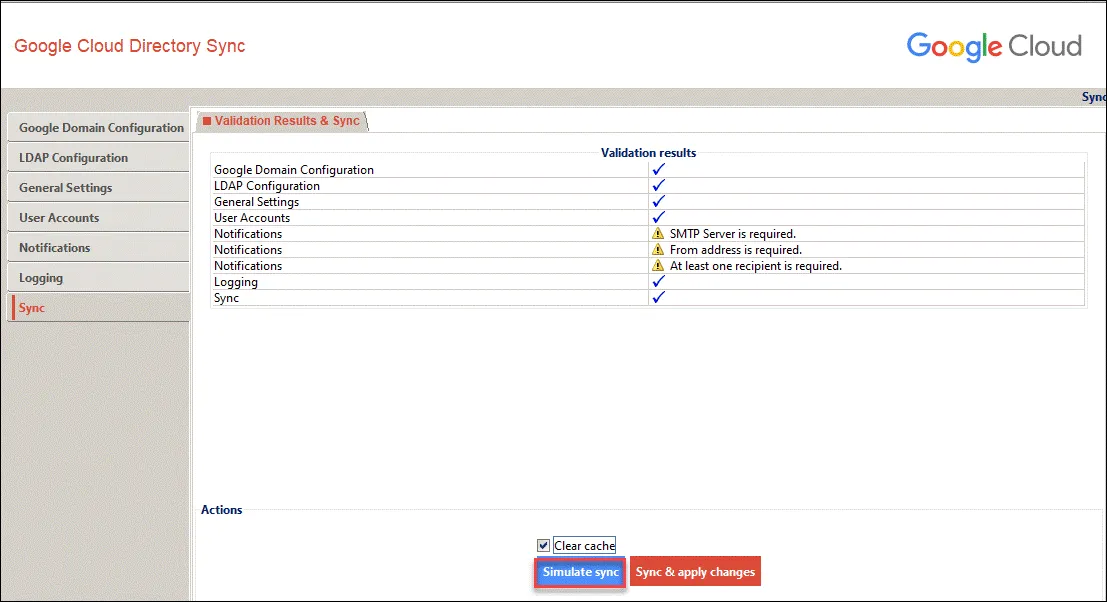
Task: Click Google Domain Configuration validation row label
Action: point(294,170)
